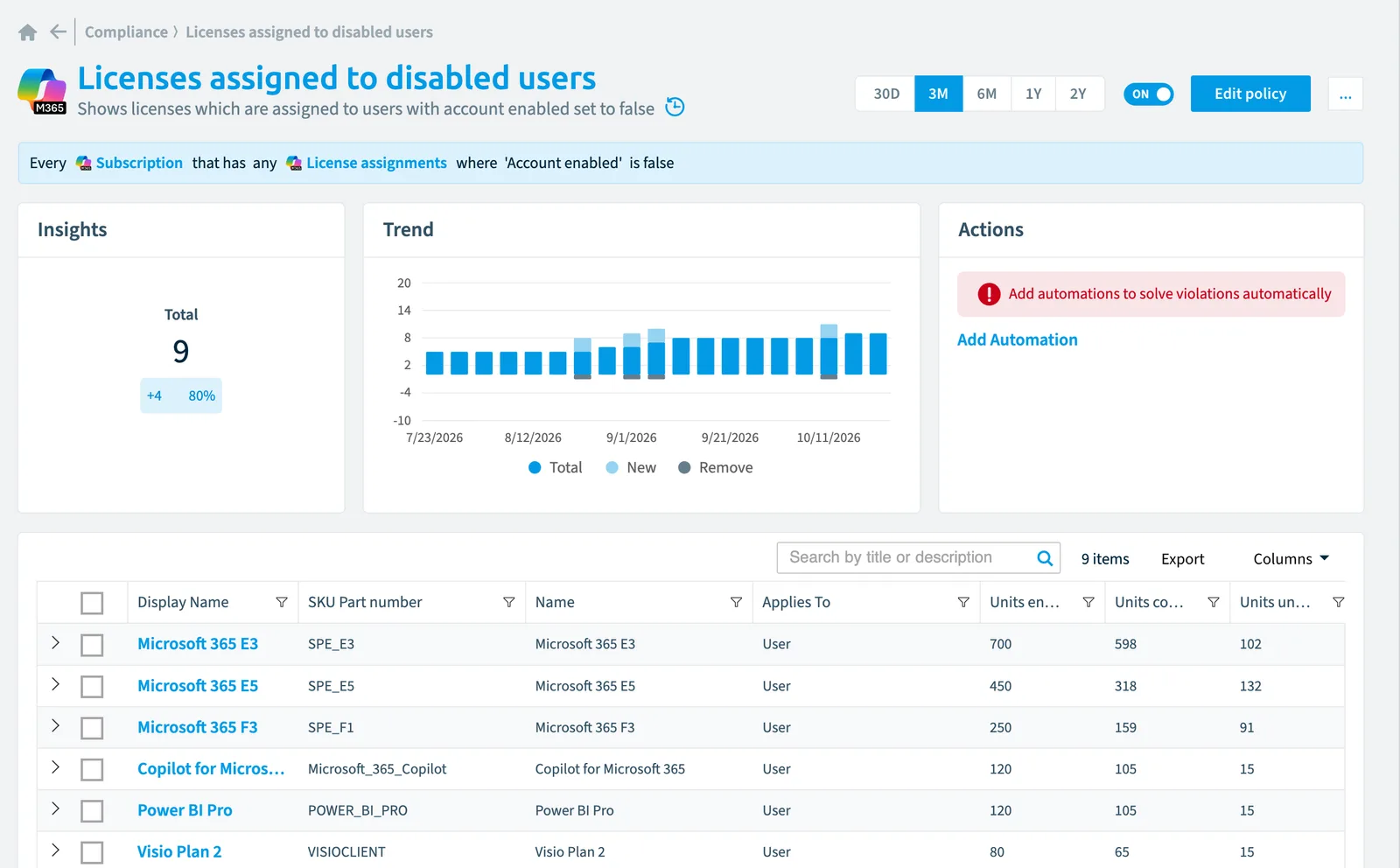
Task: Click the Export button
Action: (1182, 558)
